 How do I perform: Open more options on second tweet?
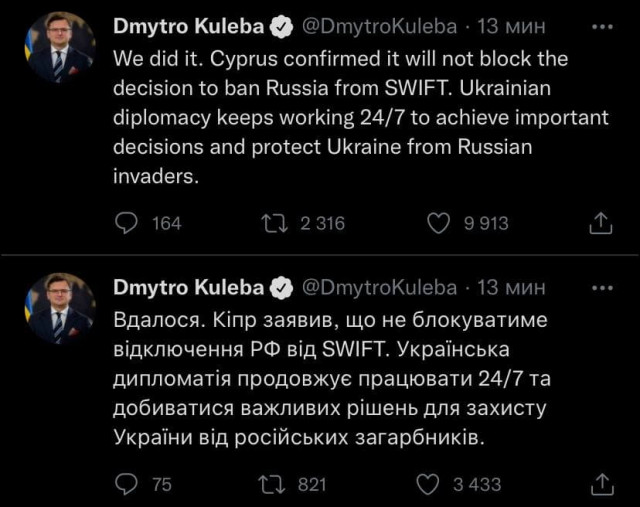coord(601,288)
